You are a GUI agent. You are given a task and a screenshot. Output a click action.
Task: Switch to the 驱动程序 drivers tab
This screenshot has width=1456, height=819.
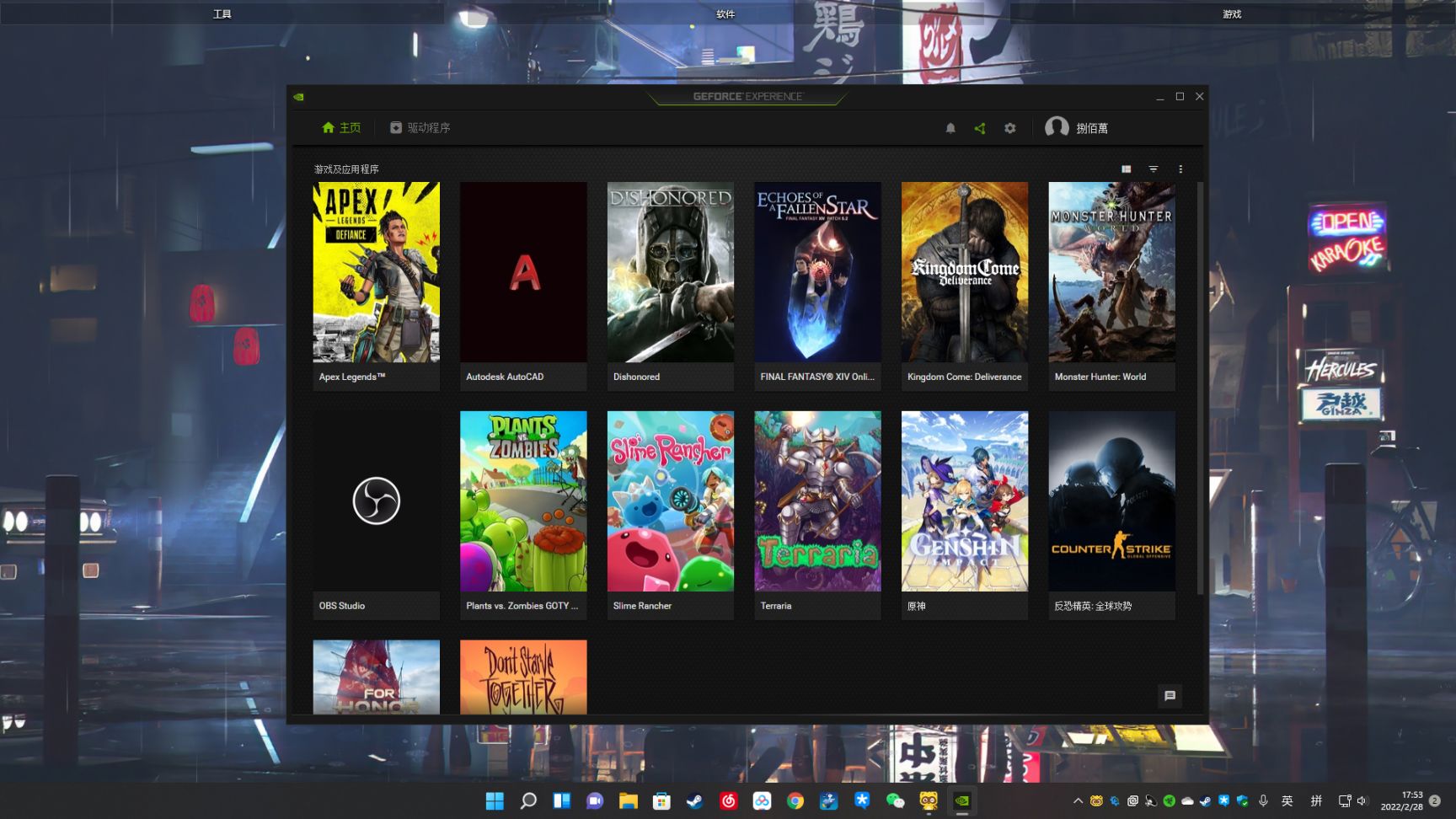[x=420, y=128]
